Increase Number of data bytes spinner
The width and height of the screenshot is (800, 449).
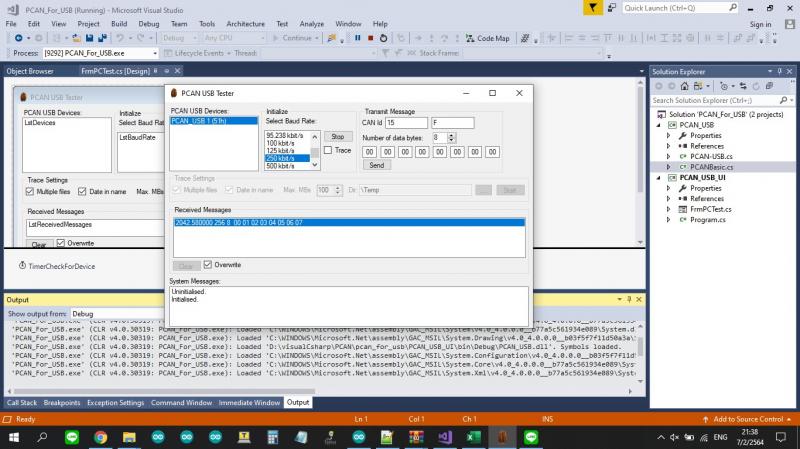click(x=451, y=135)
